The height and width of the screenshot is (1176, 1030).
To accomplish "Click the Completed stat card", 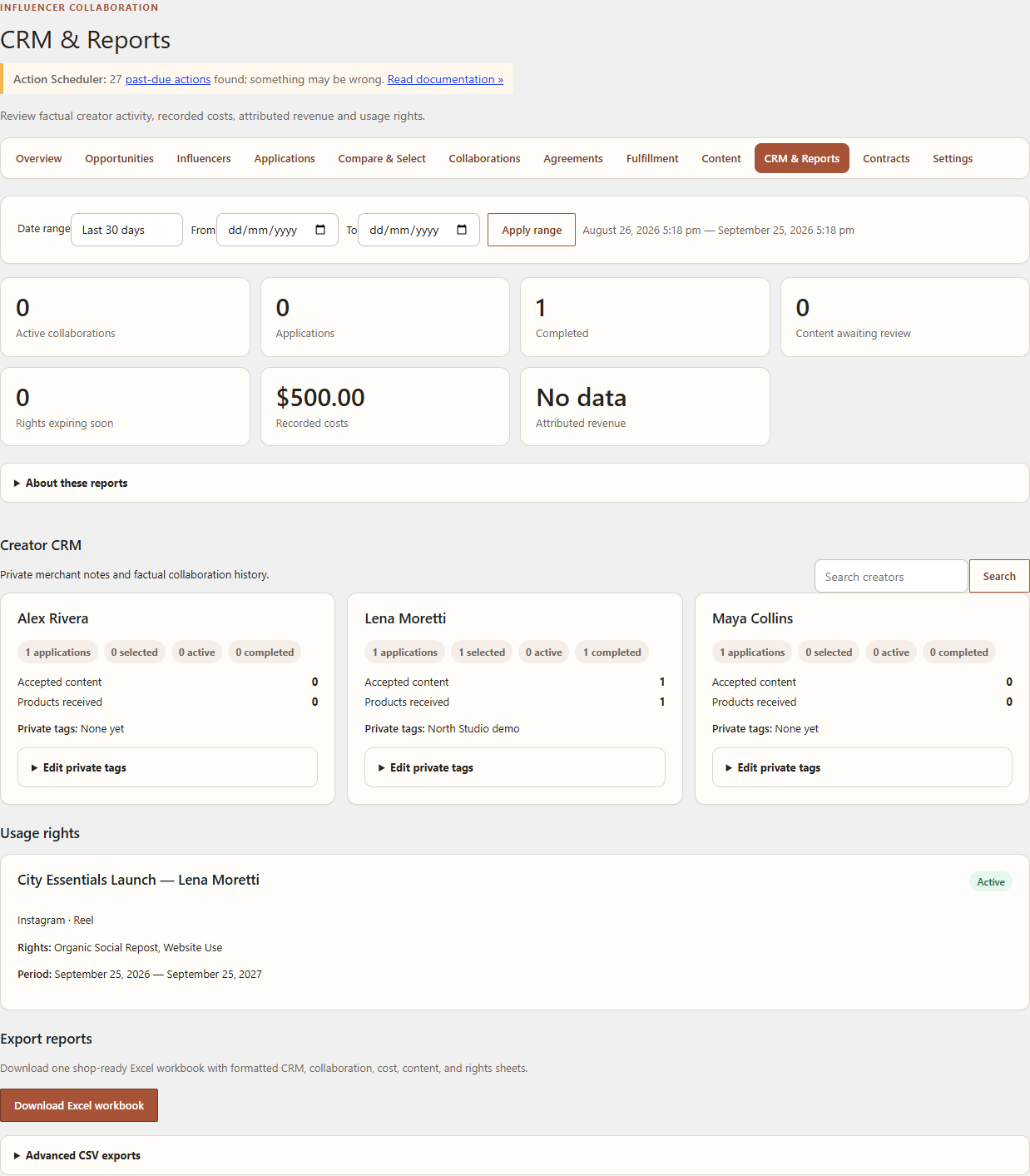I will [x=645, y=317].
